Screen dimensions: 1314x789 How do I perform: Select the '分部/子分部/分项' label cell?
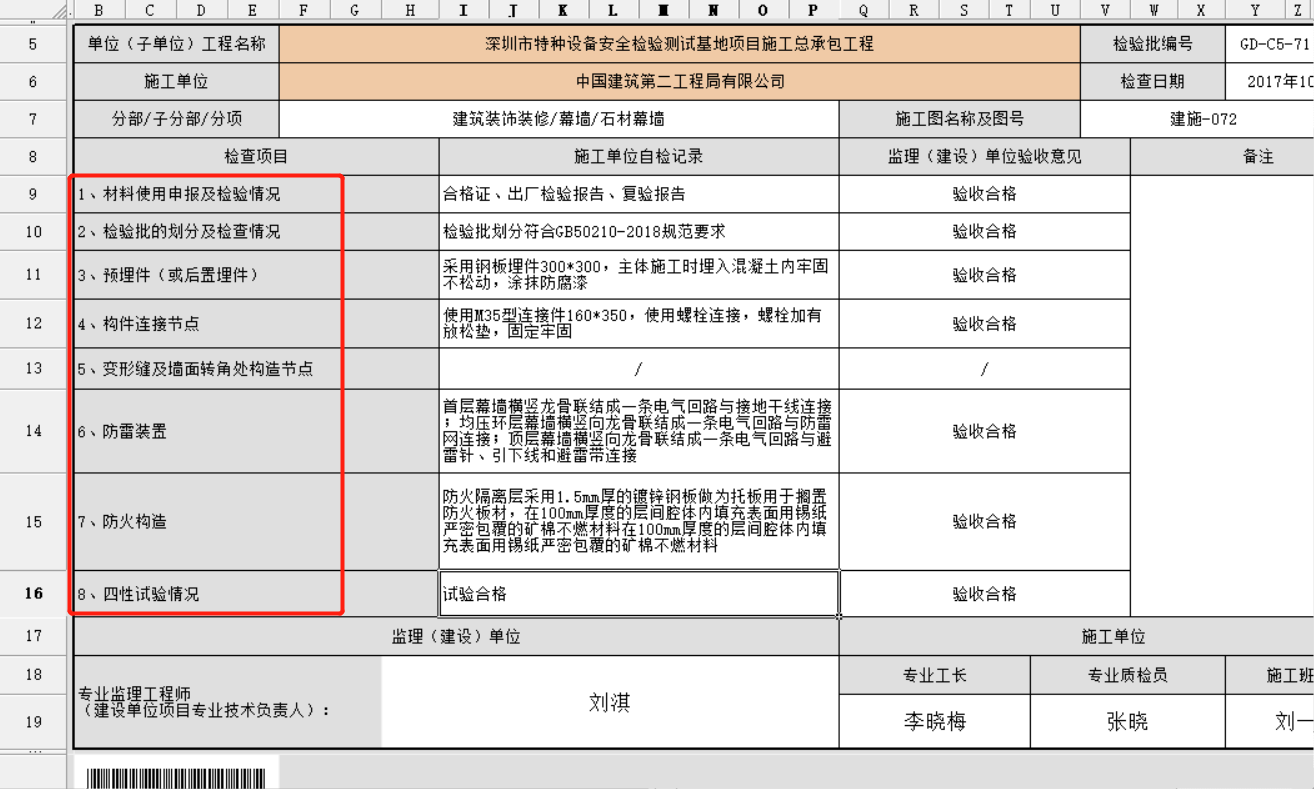click(177, 119)
